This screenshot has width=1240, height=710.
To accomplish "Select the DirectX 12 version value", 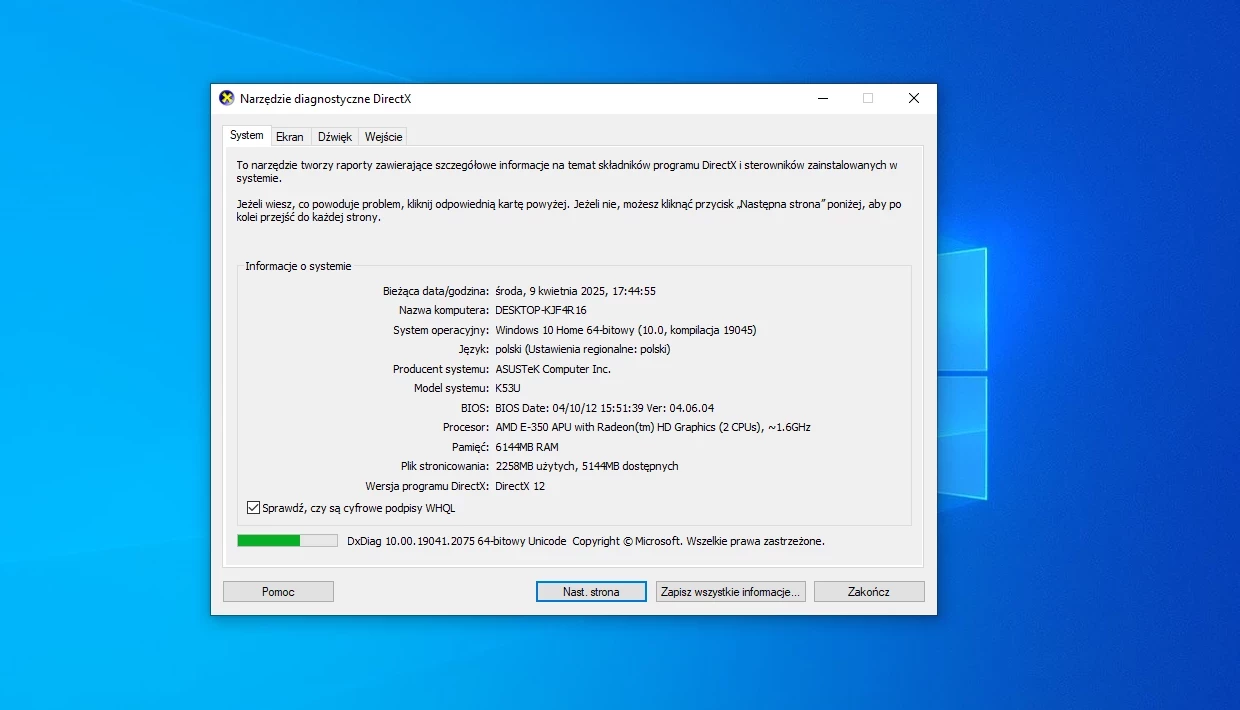I will tap(520, 486).
